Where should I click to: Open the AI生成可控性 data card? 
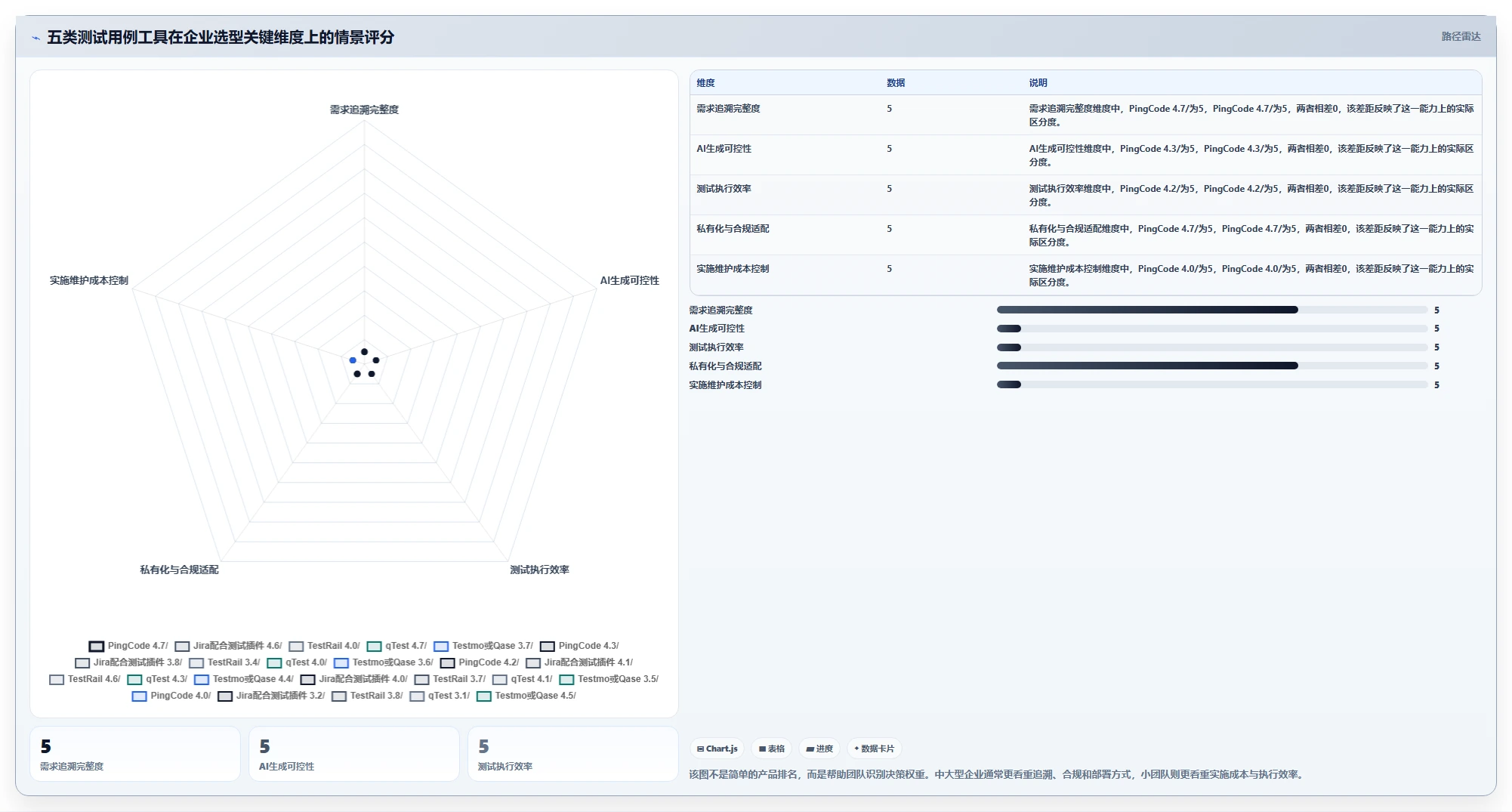[354, 754]
